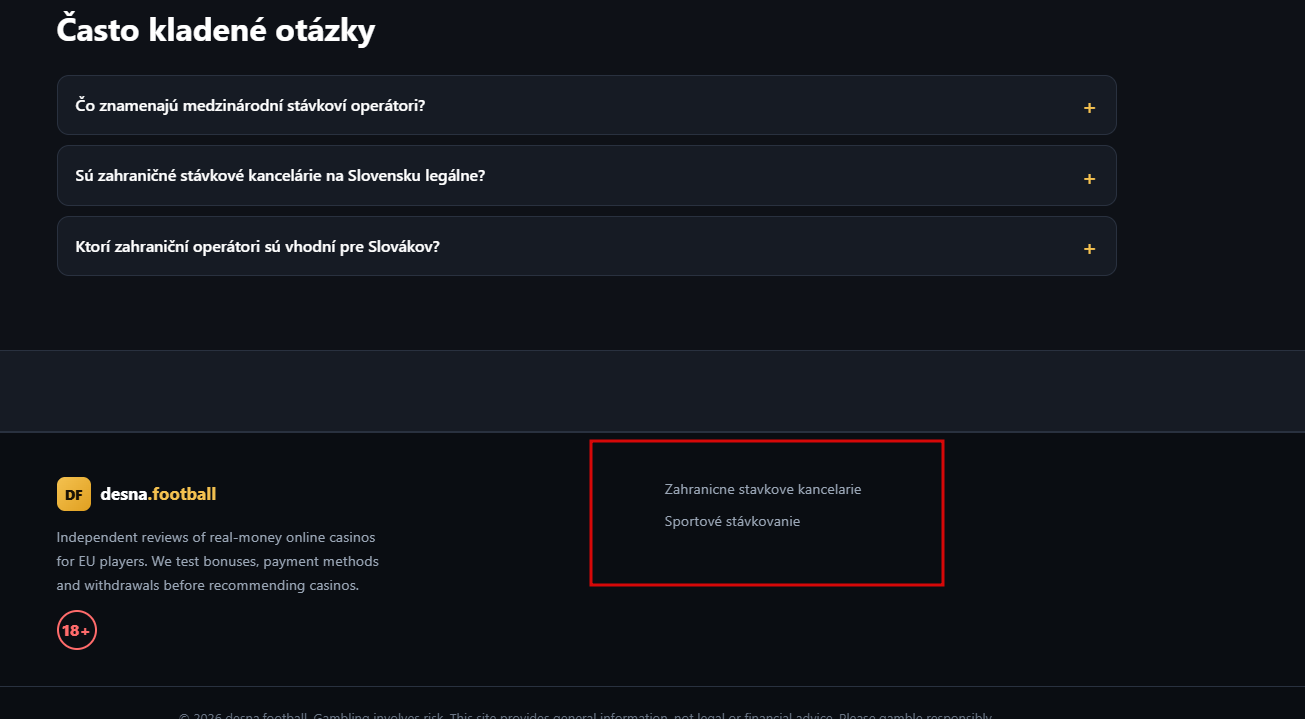
Task: Click the 'Často kladené otázky' heading
Action: 216,30
